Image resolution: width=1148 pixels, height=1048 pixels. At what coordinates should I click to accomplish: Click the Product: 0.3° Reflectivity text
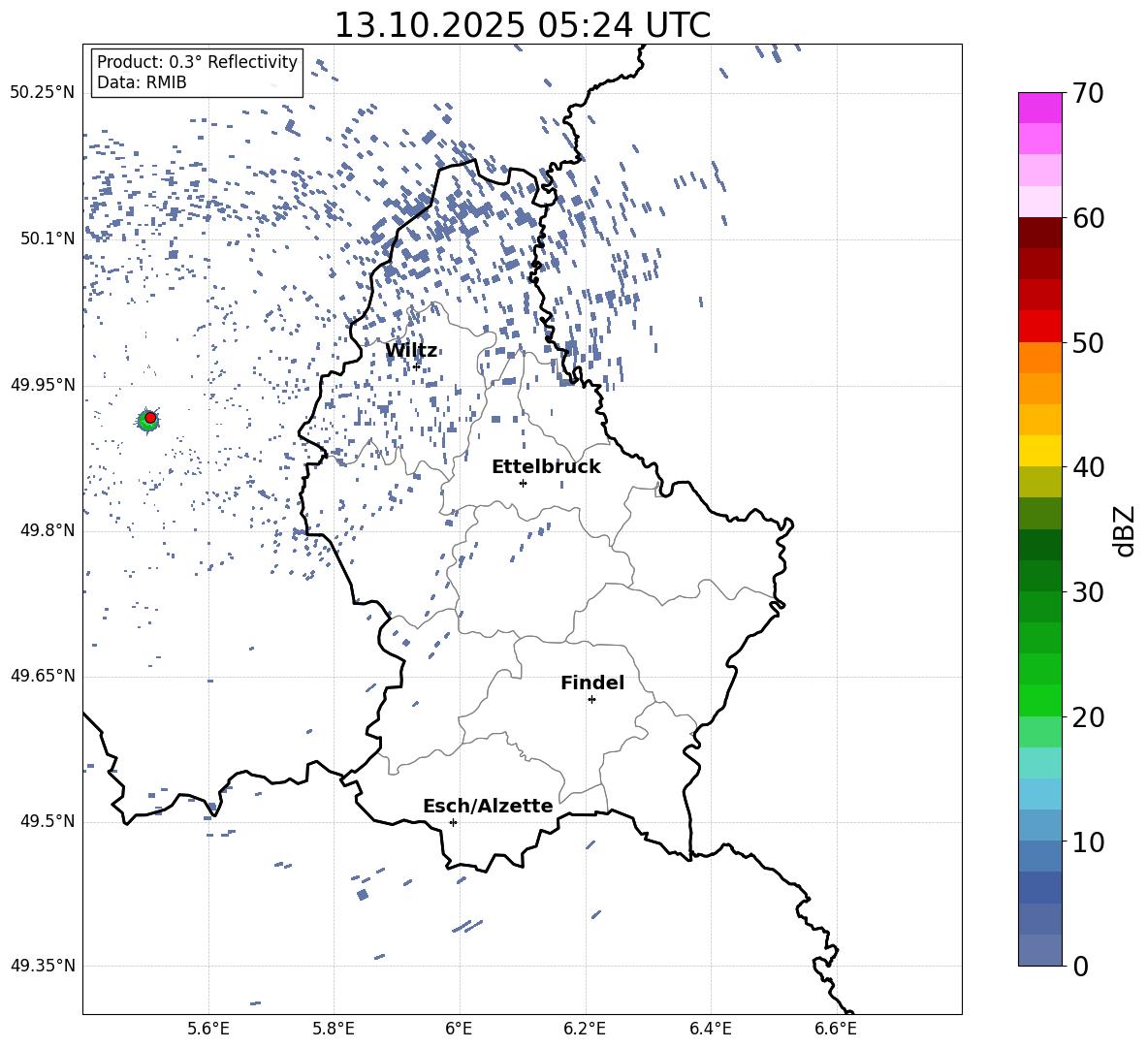click(x=197, y=61)
